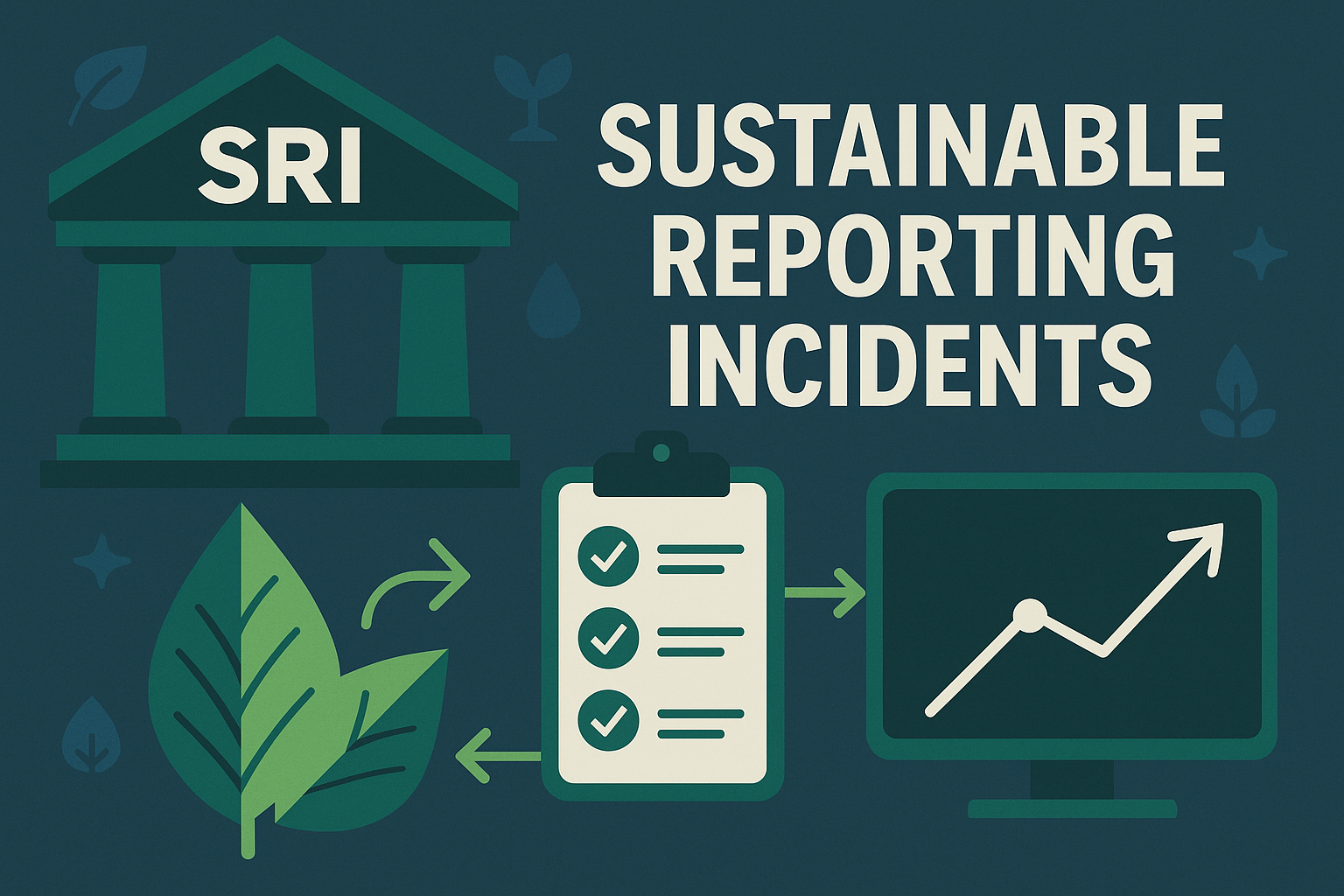The height and width of the screenshot is (896, 1344).
Task: Click the middle pillar of the SRI building
Action: pos(279,339)
